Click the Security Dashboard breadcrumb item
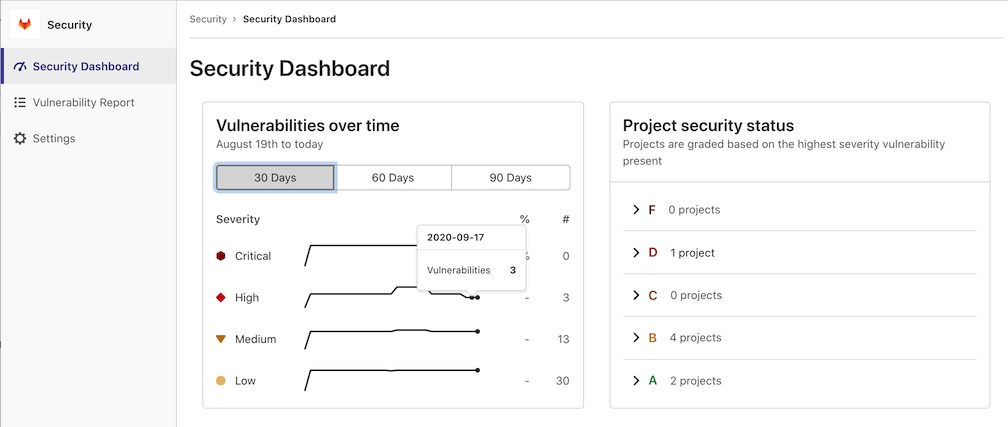The height and width of the screenshot is (427, 1008). click(289, 19)
